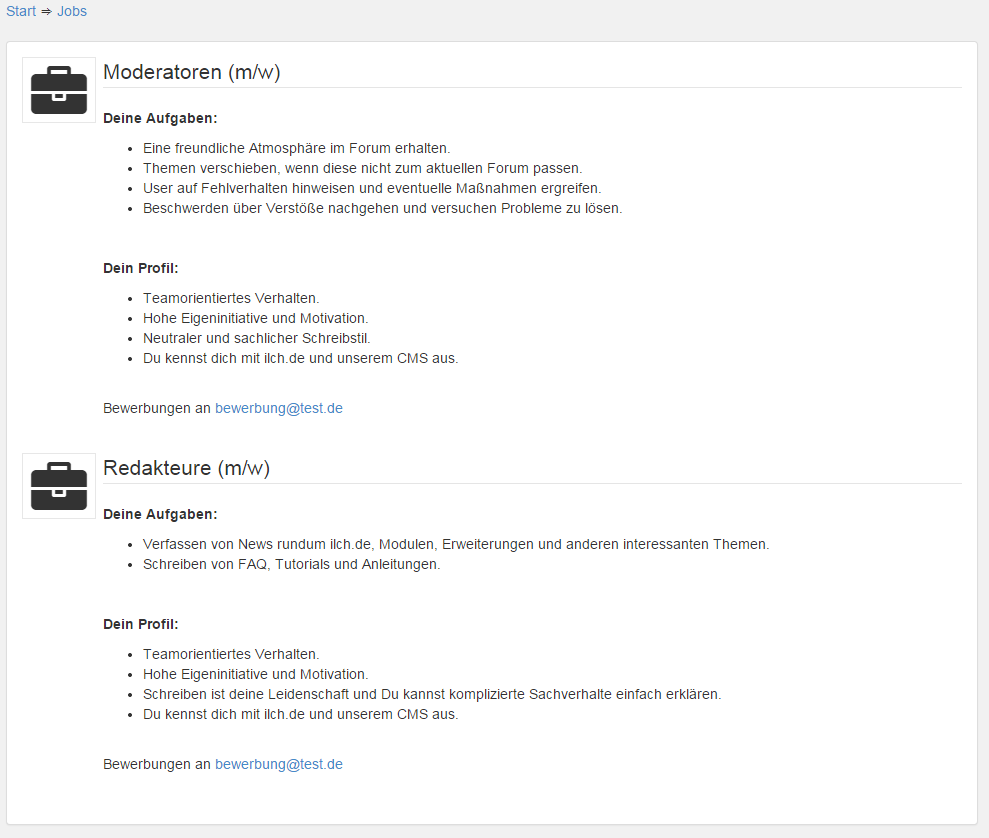Click Schreiben ist deine Leidenschaft item
This screenshot has width=989, height=838.
tap(432, 694)
